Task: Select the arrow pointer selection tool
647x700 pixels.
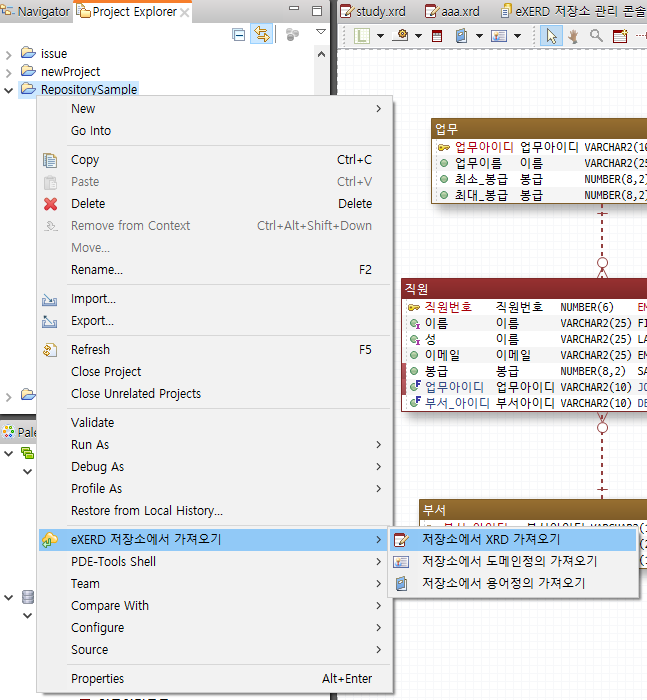Action: point(551,36)
